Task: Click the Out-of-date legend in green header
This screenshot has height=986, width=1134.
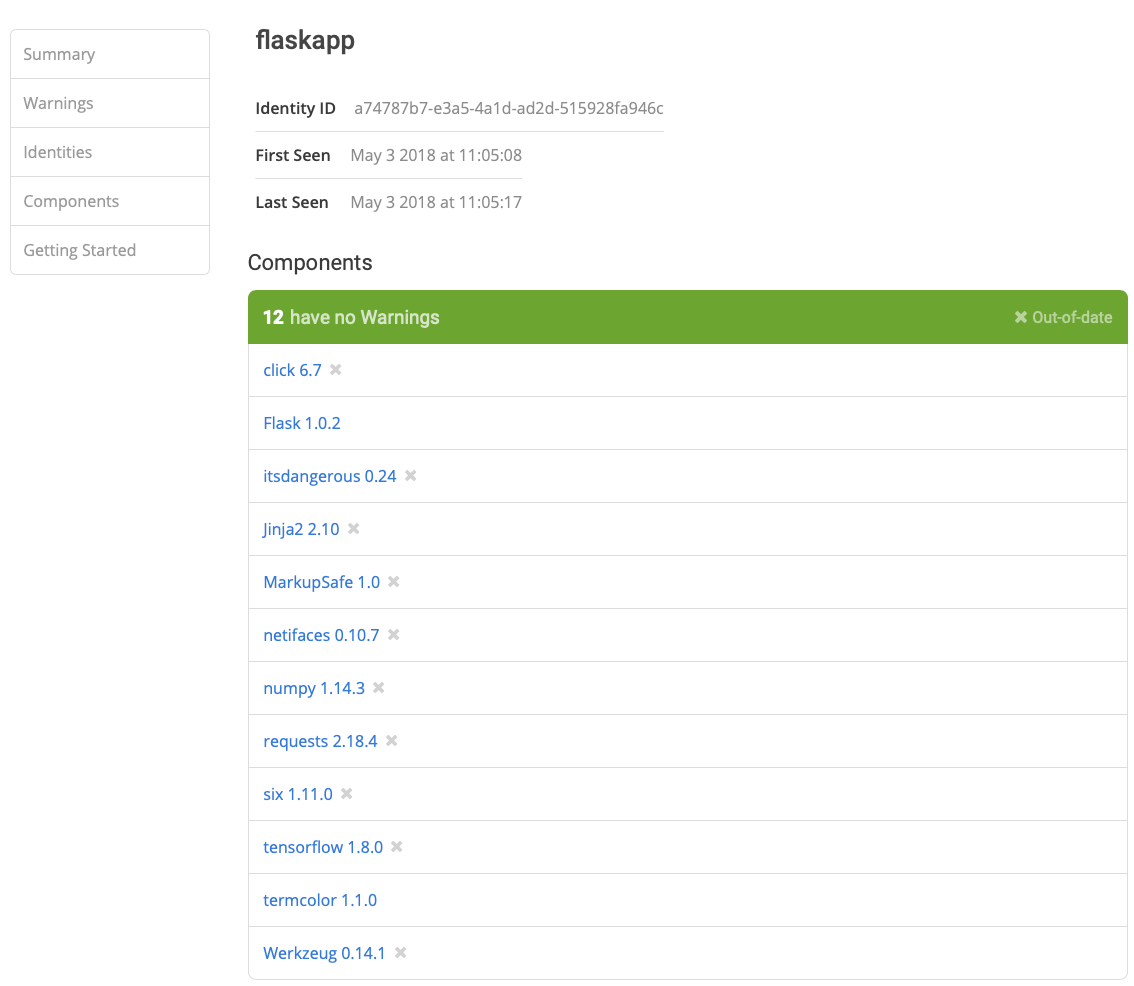Action: (1063, 317)
